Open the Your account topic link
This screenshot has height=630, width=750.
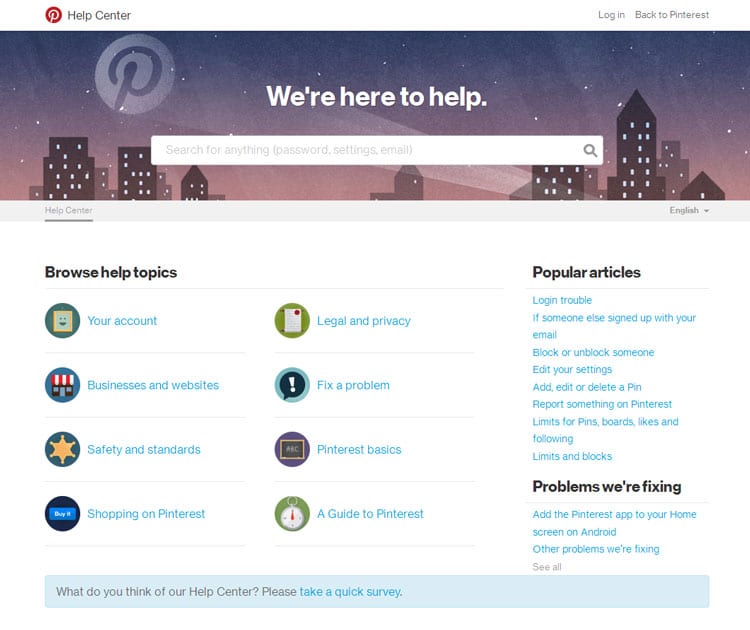point(122,321)
